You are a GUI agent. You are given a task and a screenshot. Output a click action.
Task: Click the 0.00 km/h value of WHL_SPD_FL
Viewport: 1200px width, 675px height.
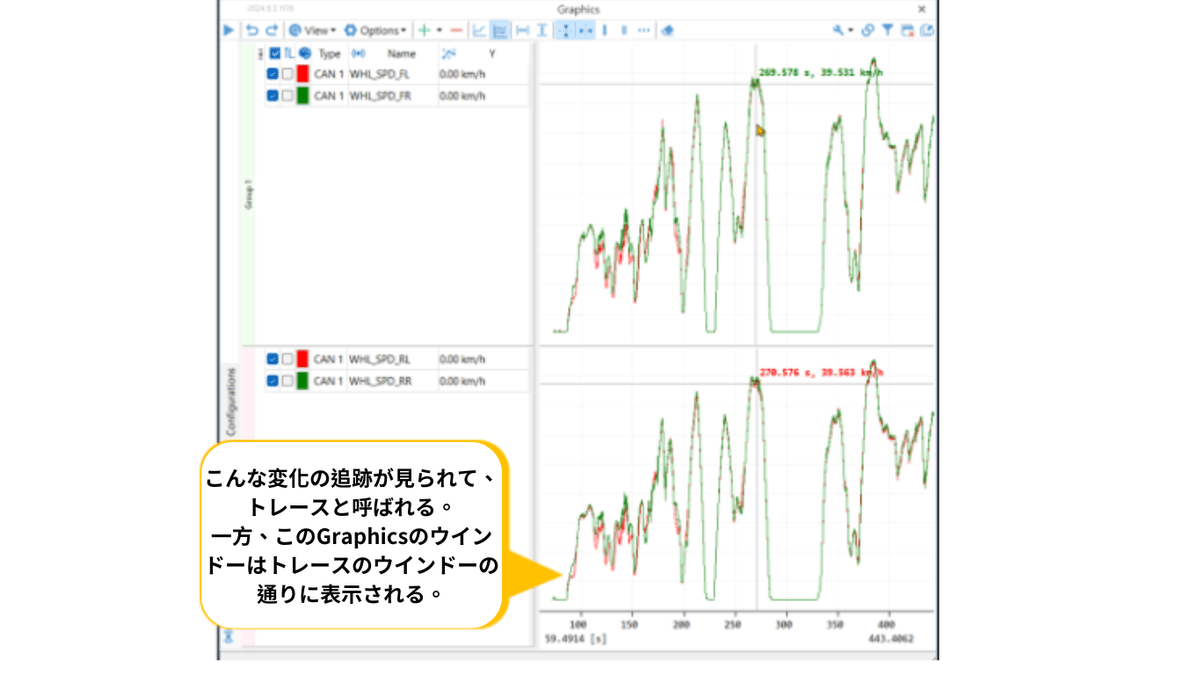(462, 74)
